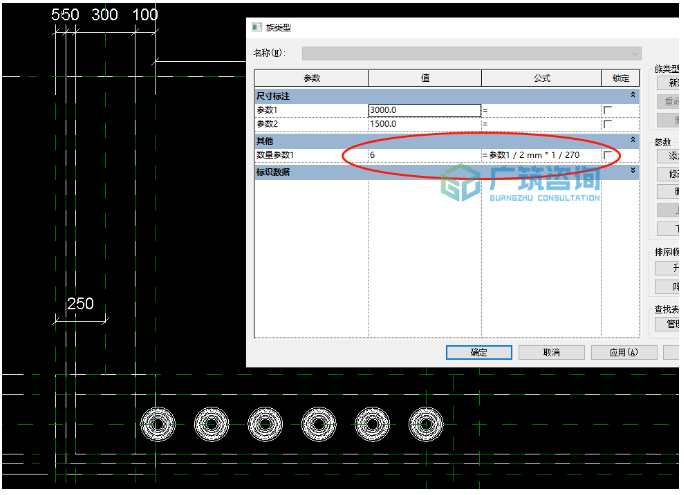The image size is (684, 495).
Task: Apply changes with 应用(A)
Action: point(624,352)
